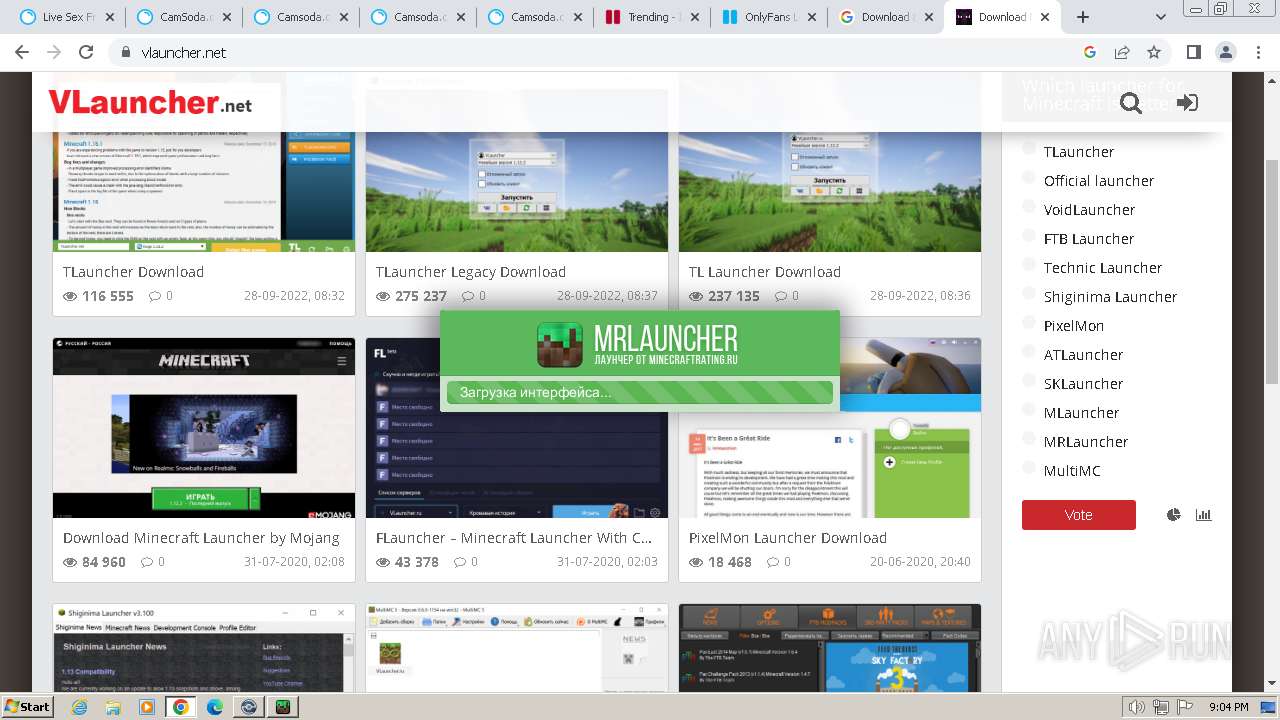This screenshot has height=720, width=1280.
Task: Open File Explorer folder in the taskbar
Action: (x=113, y=707)
